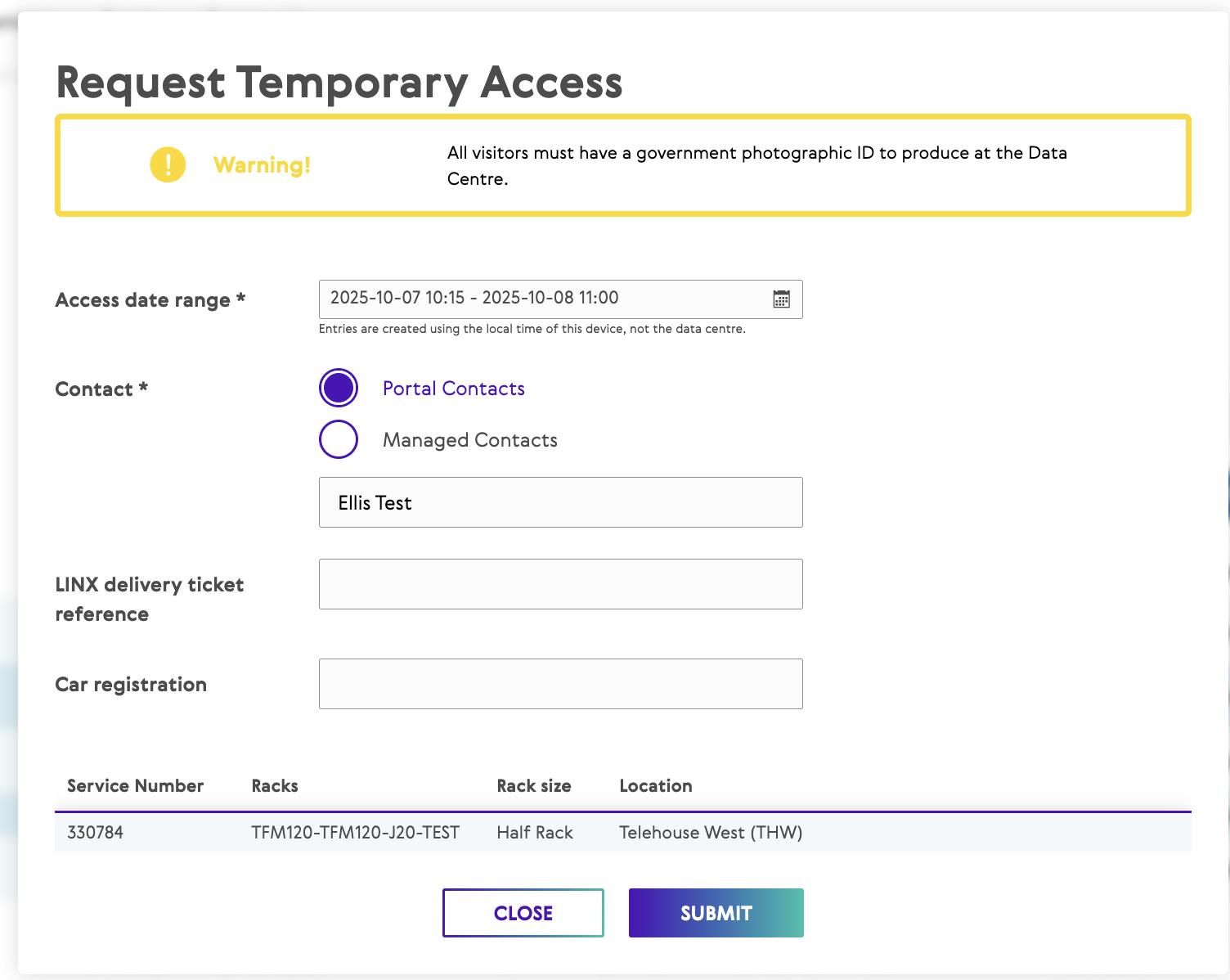Focus the LINX delivery ticket reference field
Image resolution: width=1230 pixels, height=980 pixels.
[560, 584]
